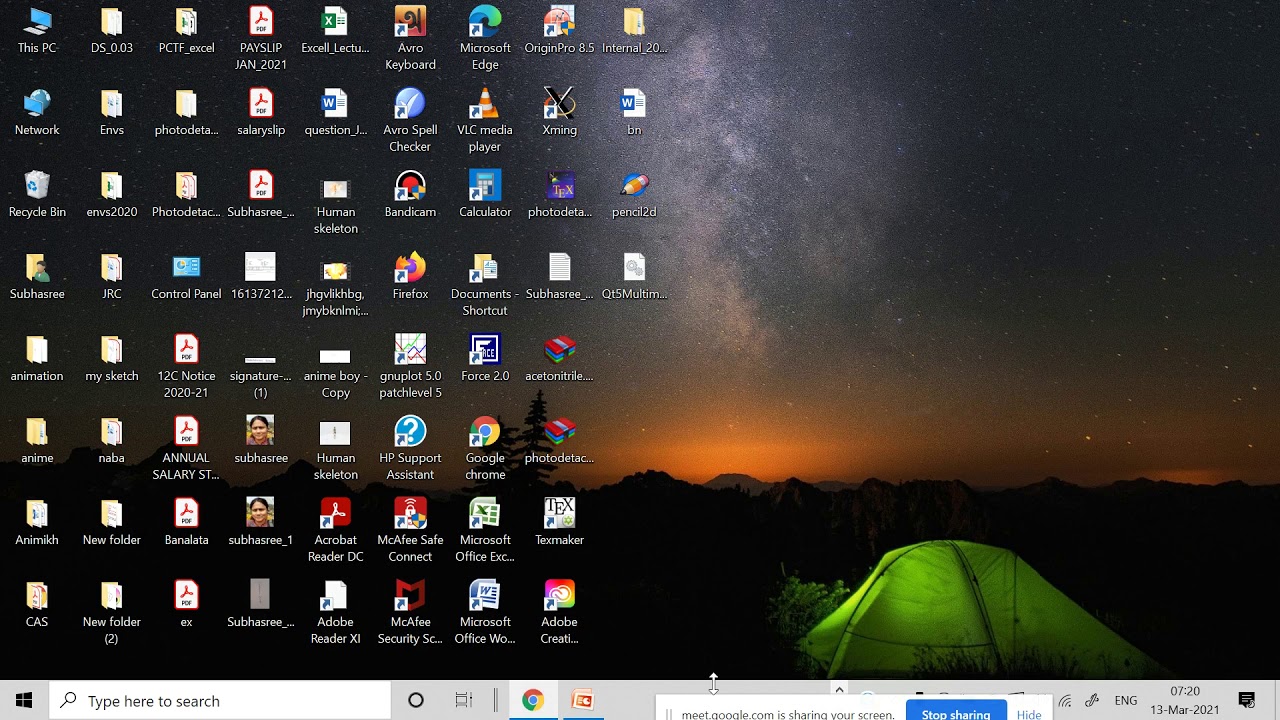Select the HP Support Assistant shortcut
This screenshot has height=720, width=1280.
(x=410, y=449)
